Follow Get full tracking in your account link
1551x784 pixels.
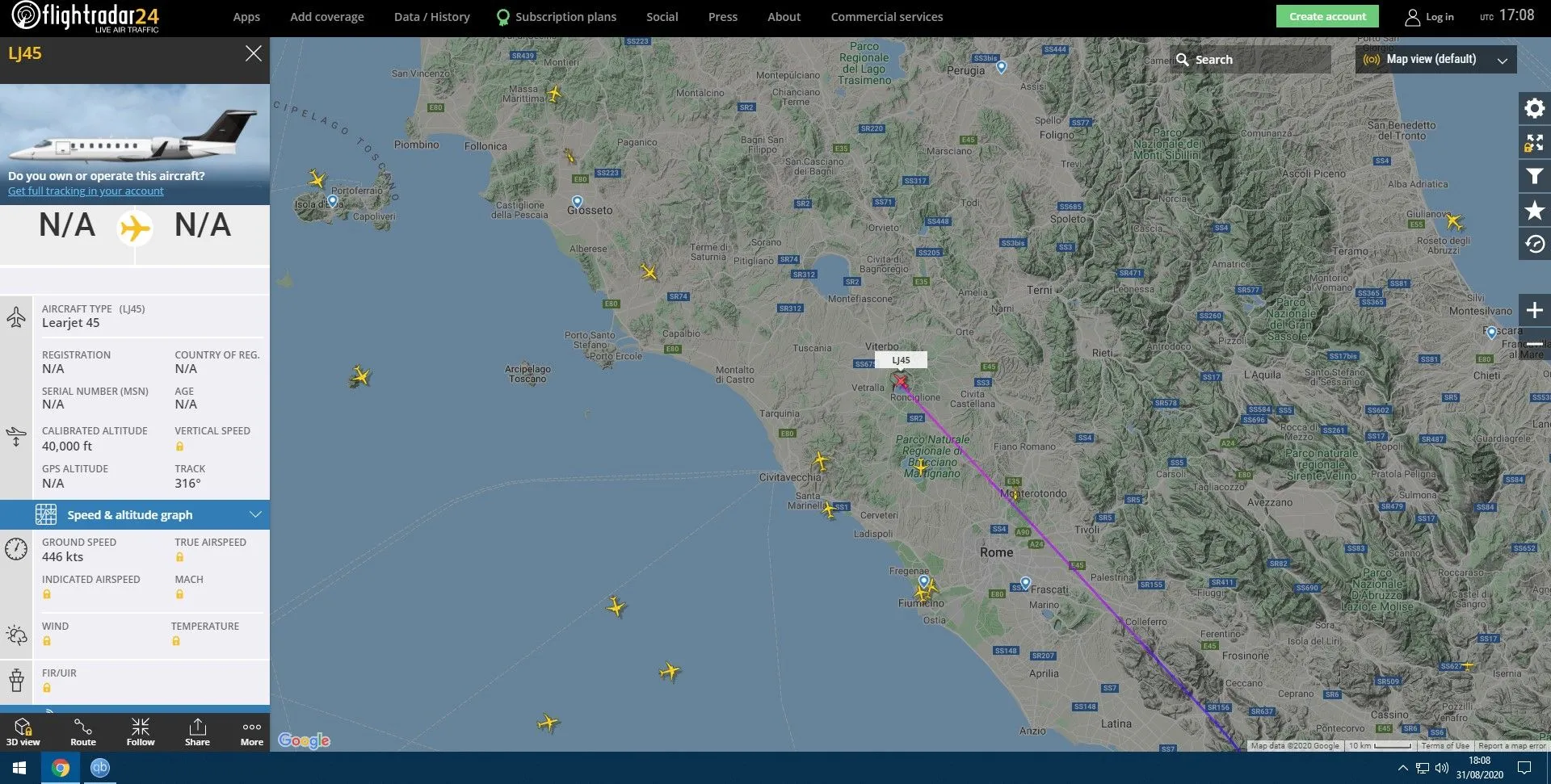86,191
